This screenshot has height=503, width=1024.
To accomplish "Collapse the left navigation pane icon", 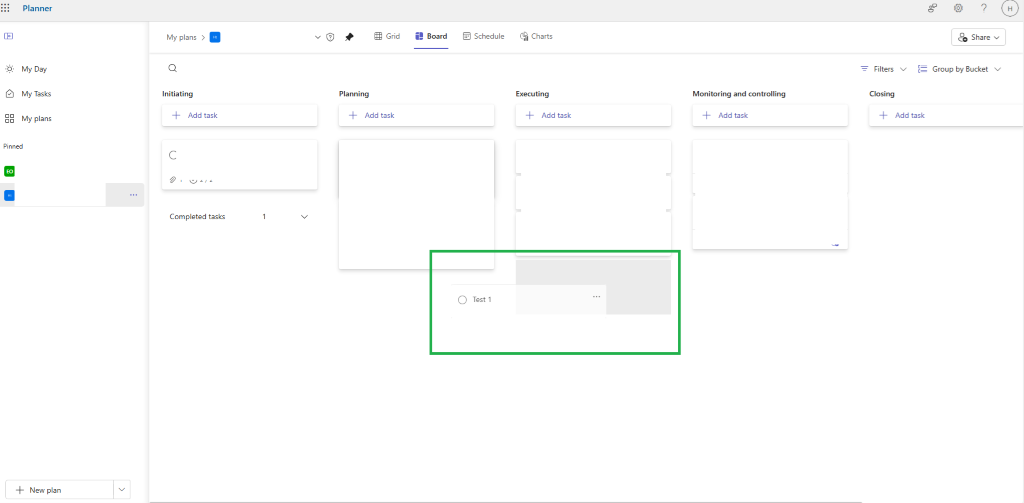I will (x=9, y=37).
